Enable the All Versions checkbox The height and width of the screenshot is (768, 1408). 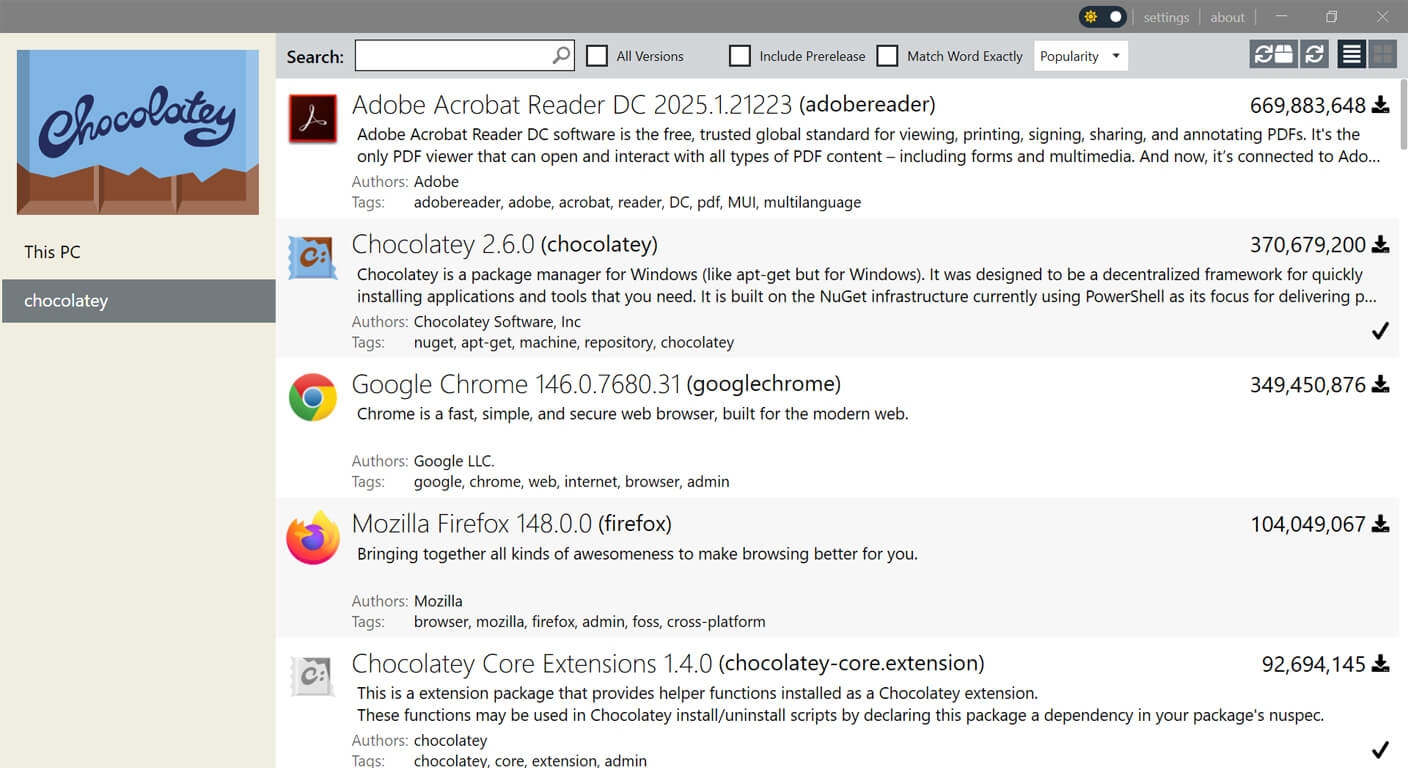pos(597,56)
